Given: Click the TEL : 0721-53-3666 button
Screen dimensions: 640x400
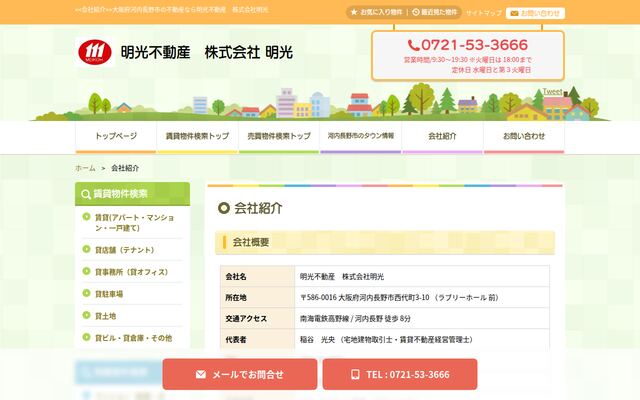Looking at the screenshot, I should pos(400,374).
